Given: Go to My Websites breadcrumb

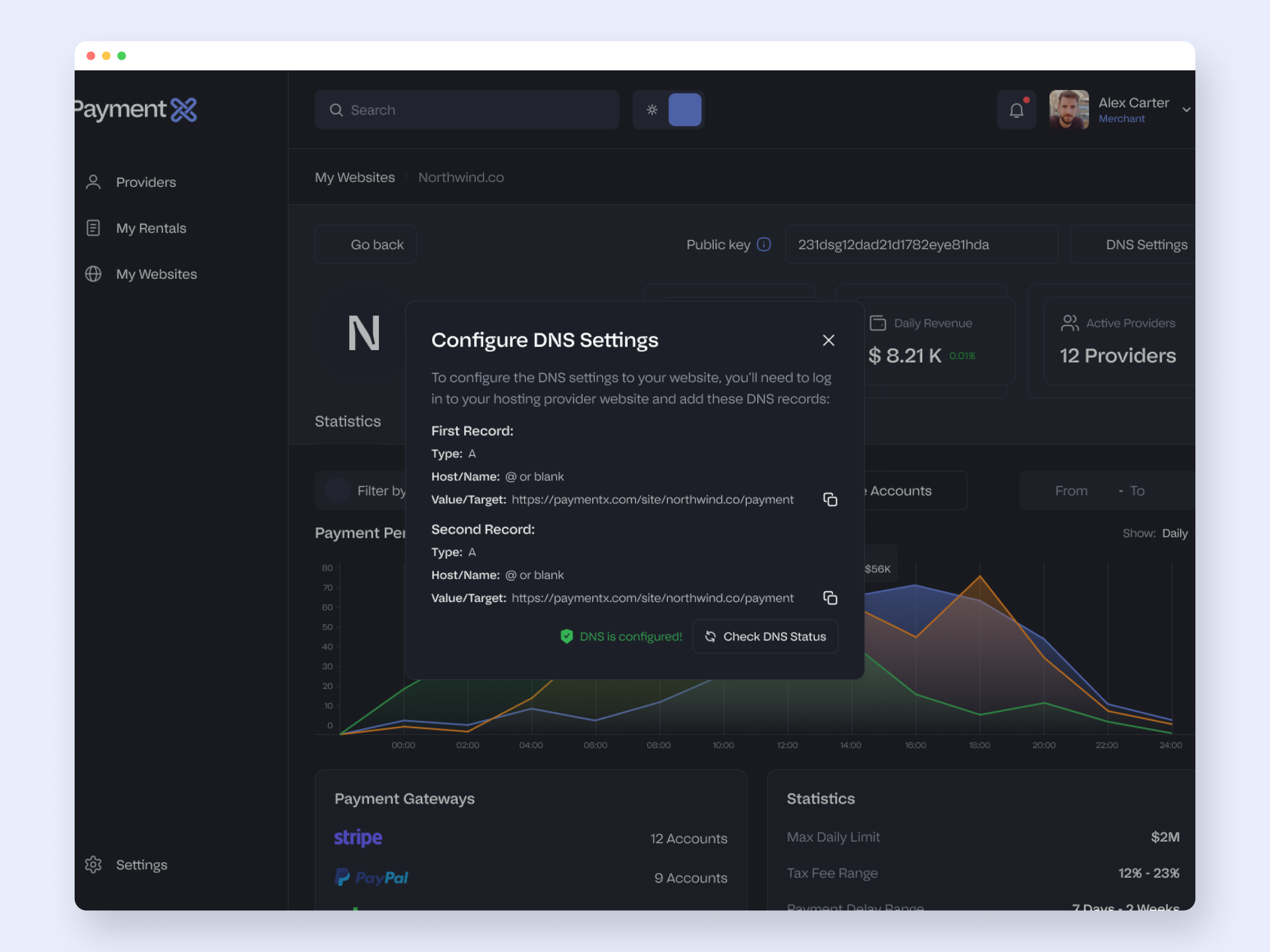Looking at the screenshot, I should tap(354, 177).
